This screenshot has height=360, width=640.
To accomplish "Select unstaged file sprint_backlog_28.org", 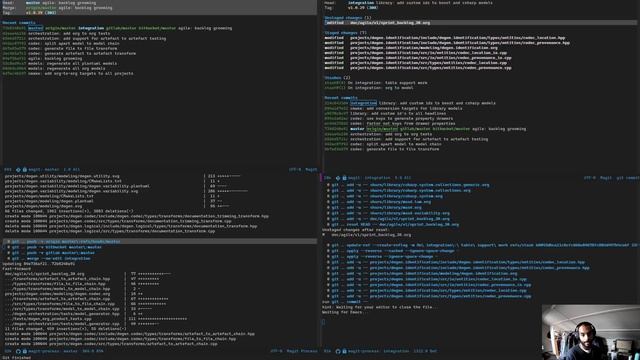I will [377, 23].
